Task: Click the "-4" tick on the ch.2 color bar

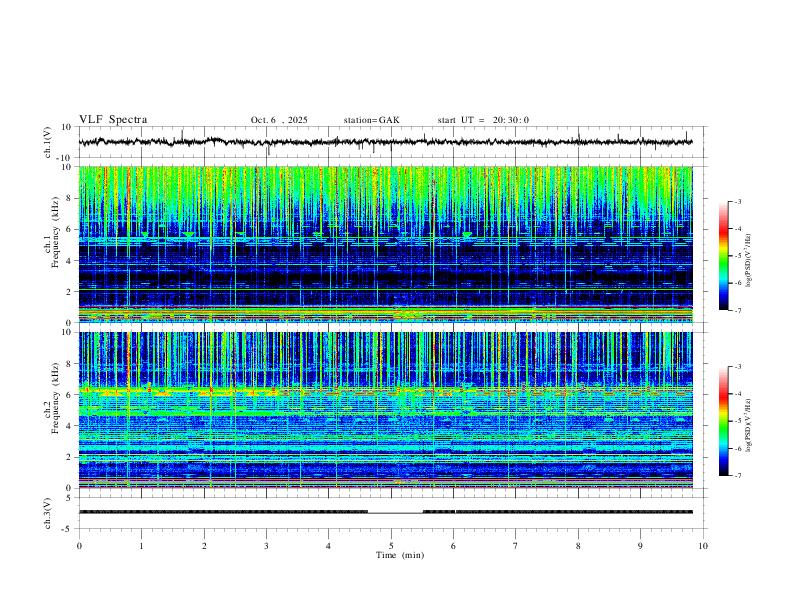Action: (x=738, y=394)
